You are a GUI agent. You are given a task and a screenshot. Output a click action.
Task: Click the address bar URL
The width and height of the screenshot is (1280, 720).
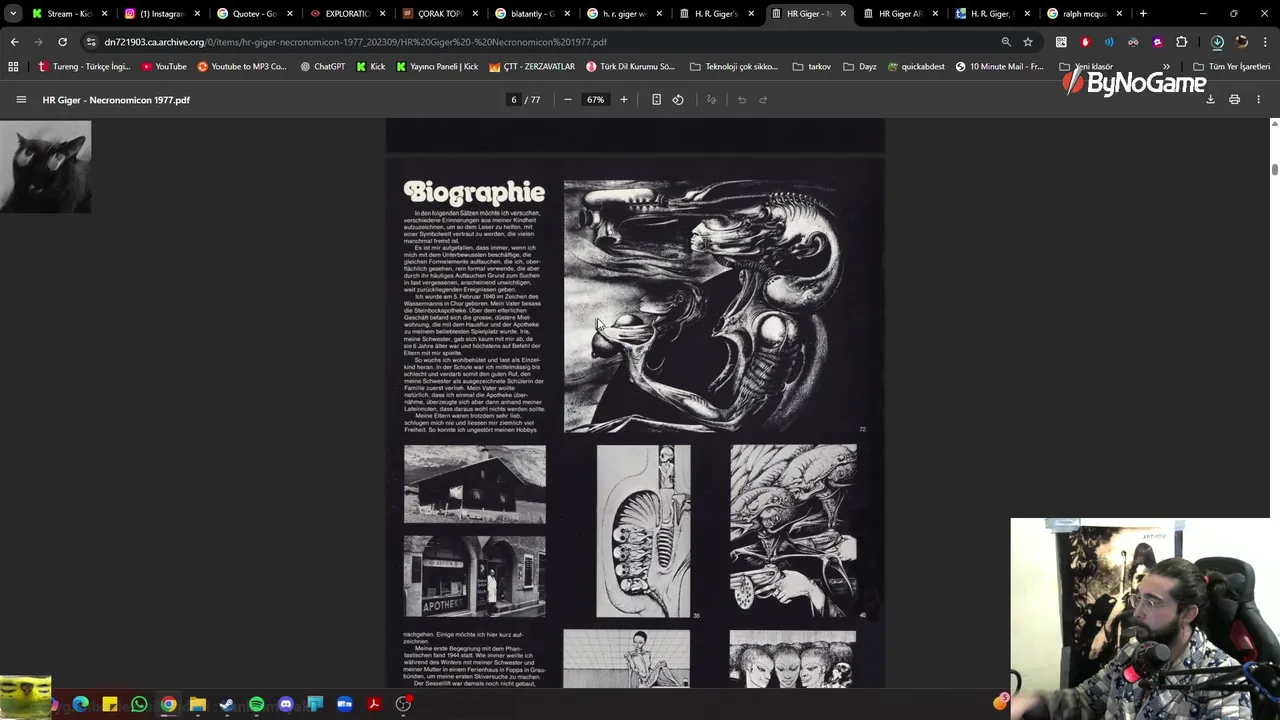pyautogui.click(x=355, y=42)
